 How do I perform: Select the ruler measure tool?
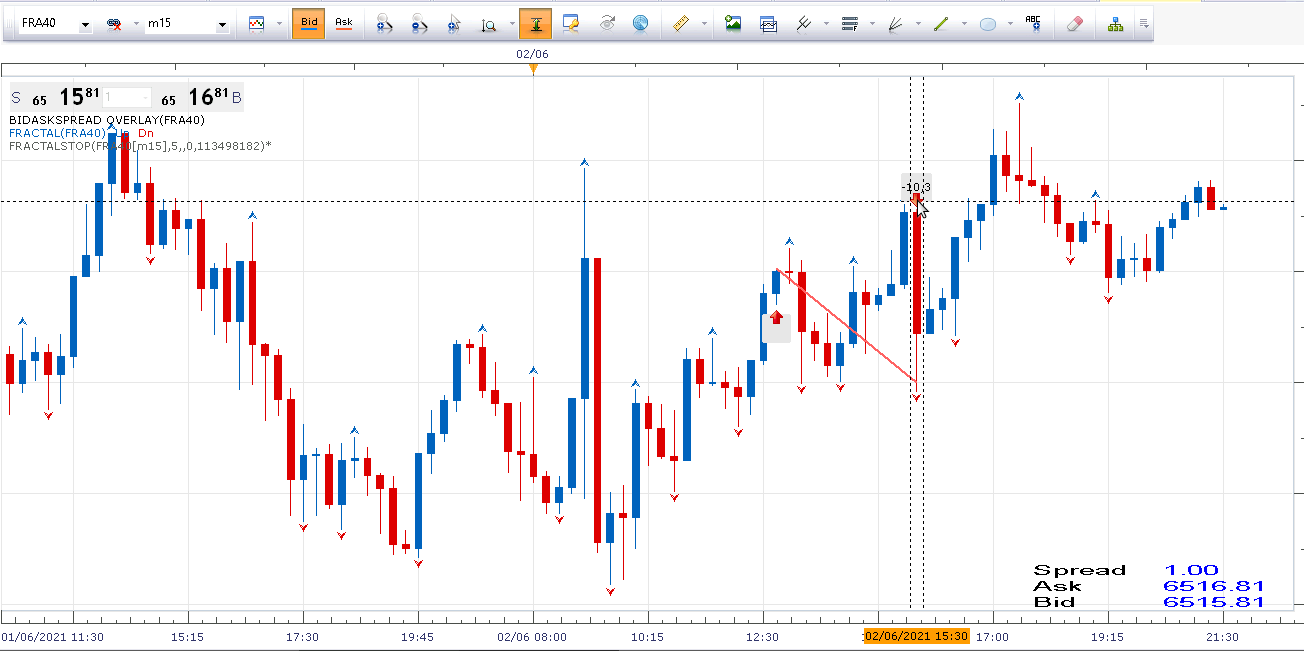[x=683, y=23]
